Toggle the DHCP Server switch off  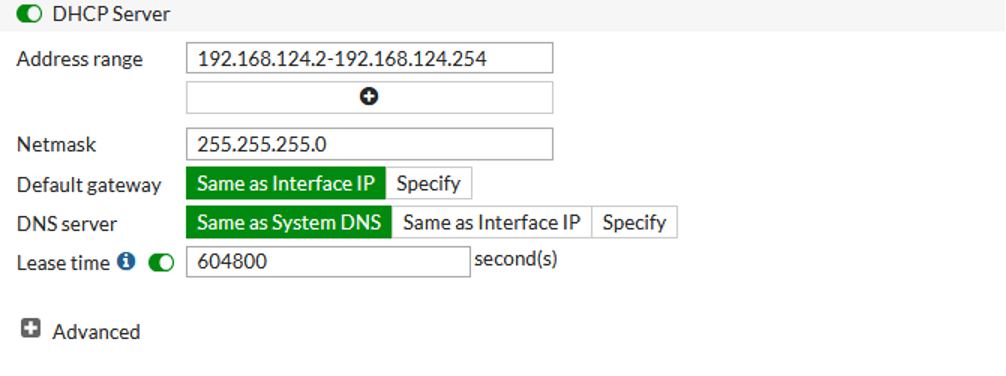[x=29, y=13]
